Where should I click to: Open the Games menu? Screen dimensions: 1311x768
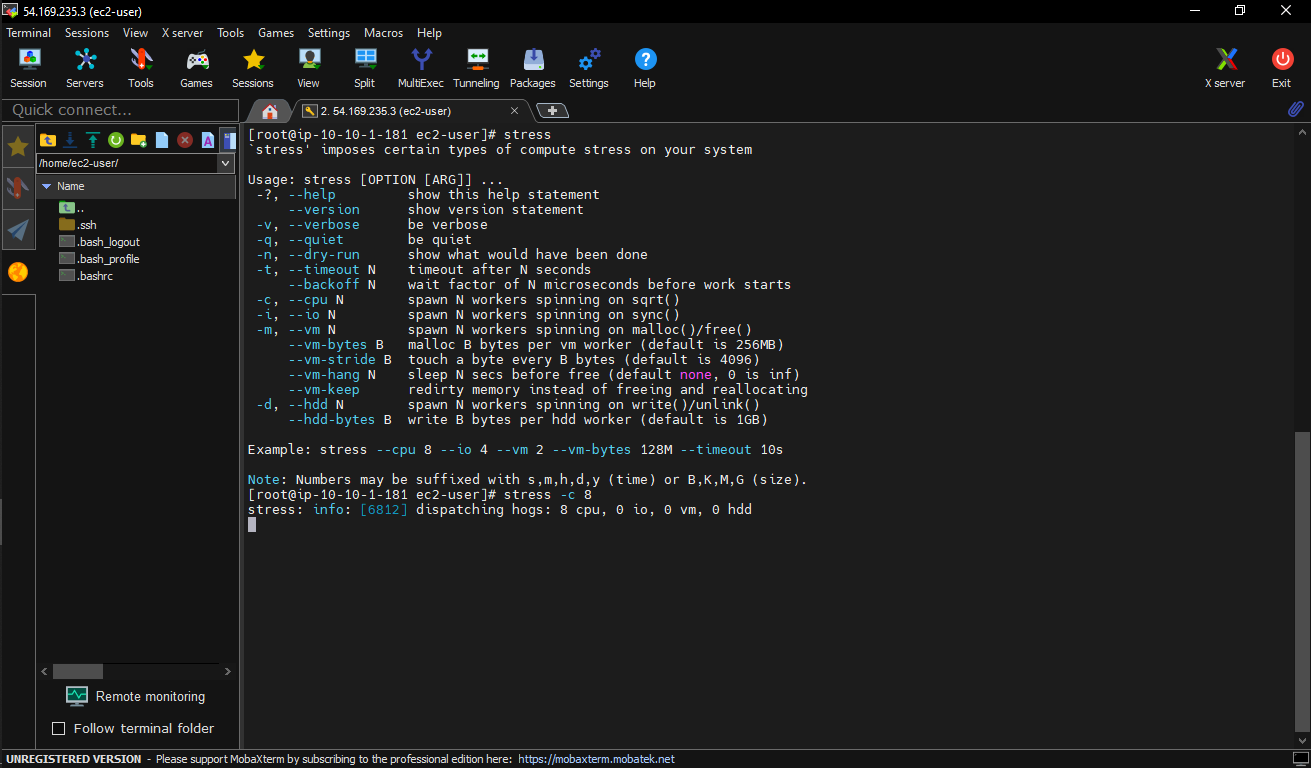pos(276,33)
